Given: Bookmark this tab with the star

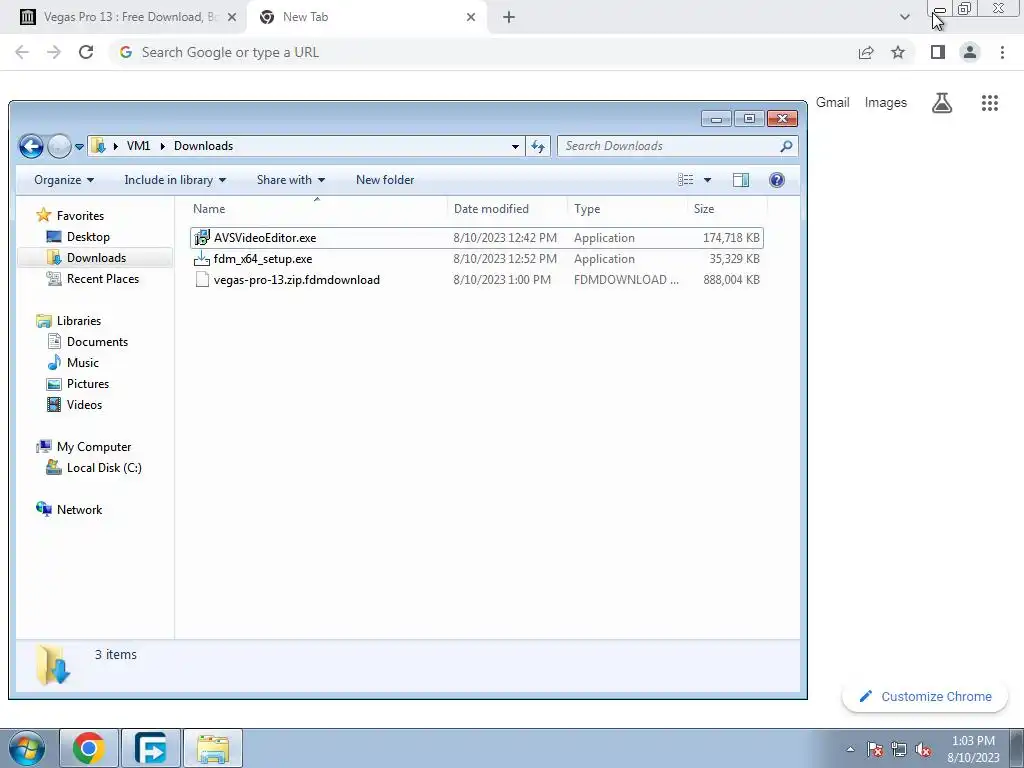Looking at the screenshot, I should [898, 52].
